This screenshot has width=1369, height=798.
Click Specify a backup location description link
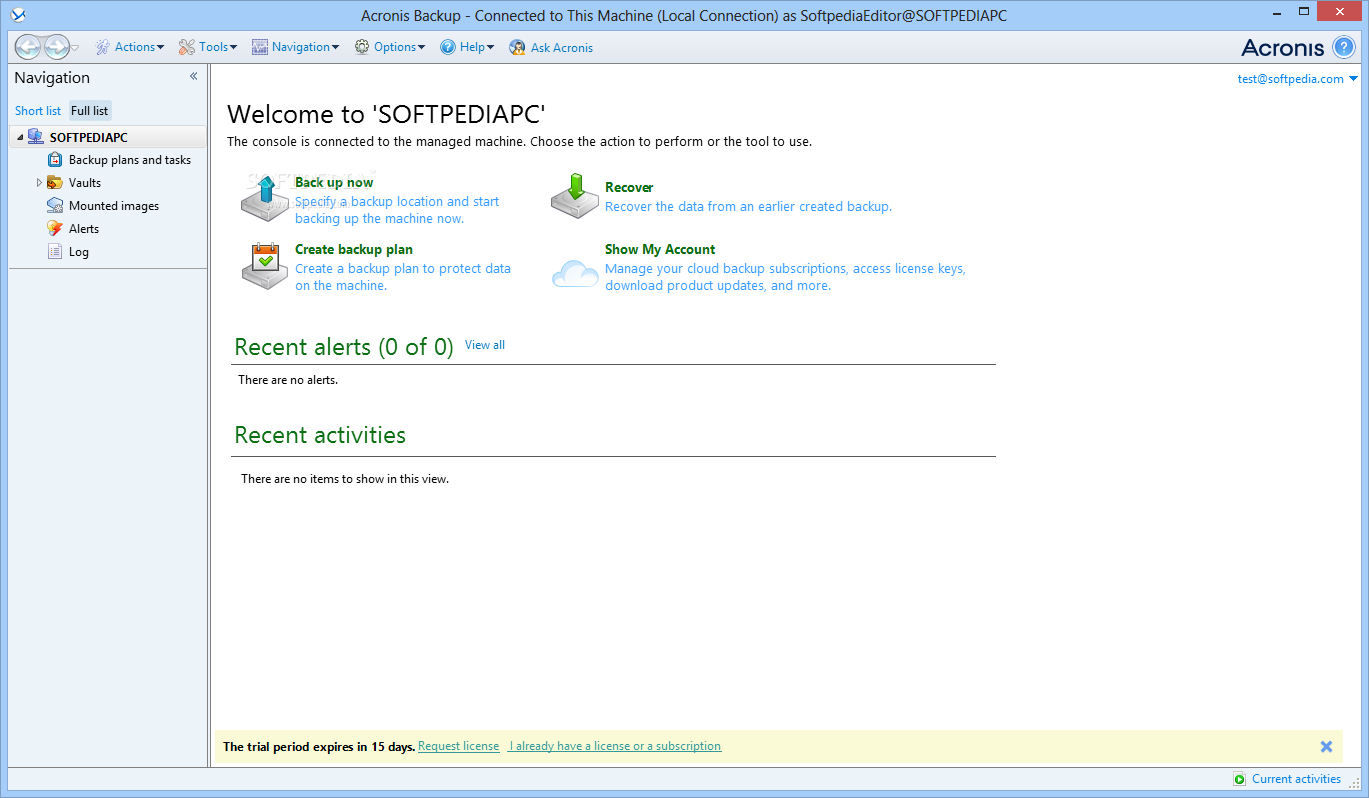(x=397, y=210)
